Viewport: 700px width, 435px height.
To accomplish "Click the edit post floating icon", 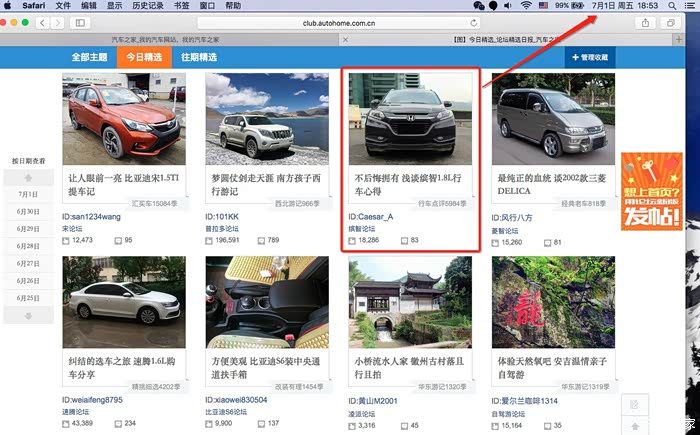I will click(x=634, y=405).
